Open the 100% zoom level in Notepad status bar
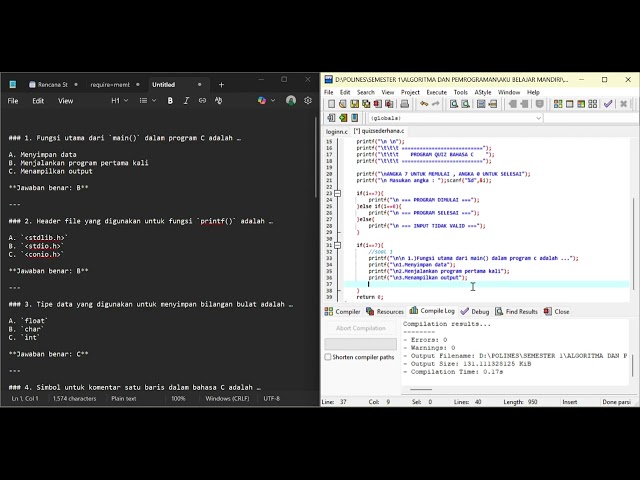This screenshot has height=480, width=640. point(178,398)
